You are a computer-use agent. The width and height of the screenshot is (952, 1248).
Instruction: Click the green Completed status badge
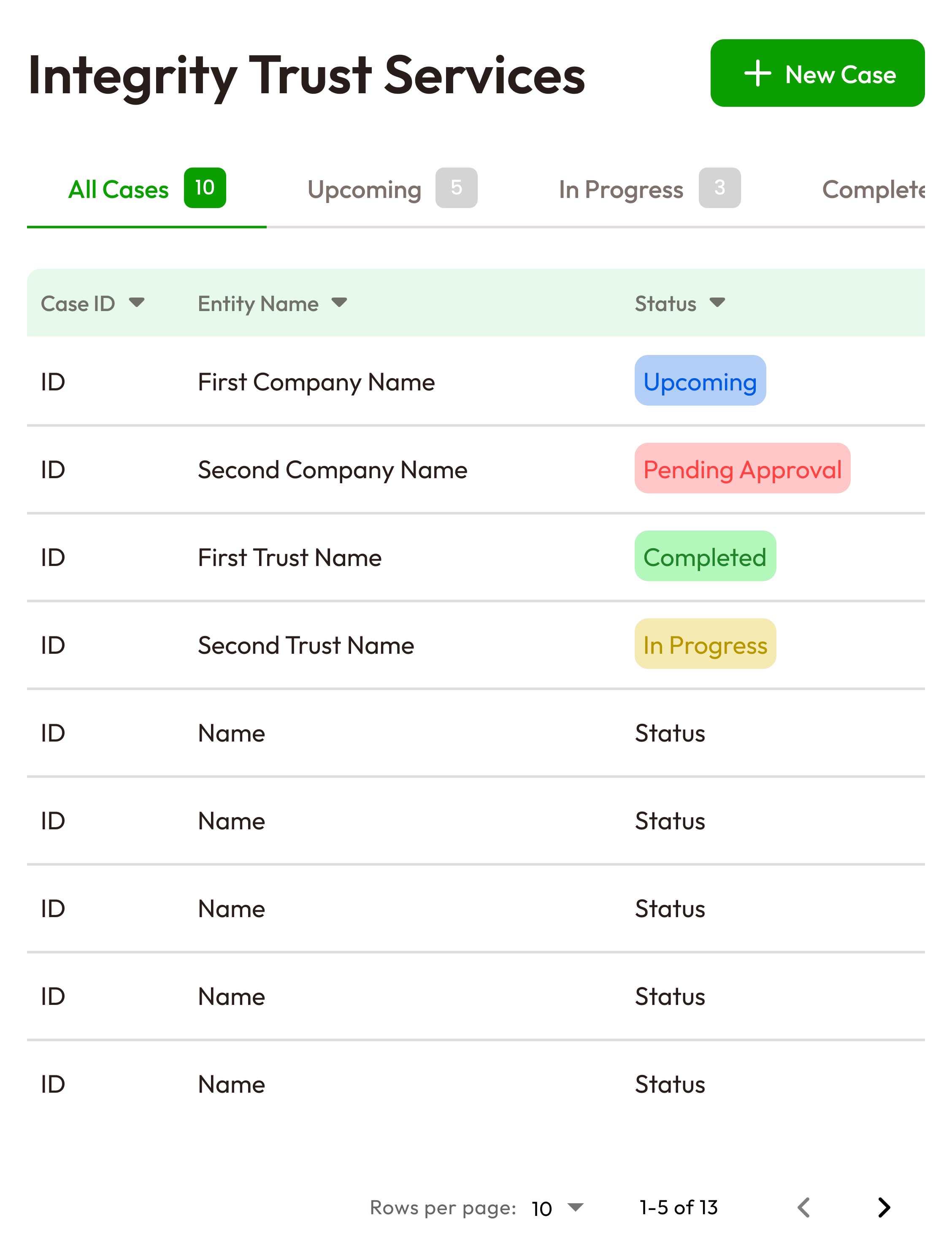[705, 557]
